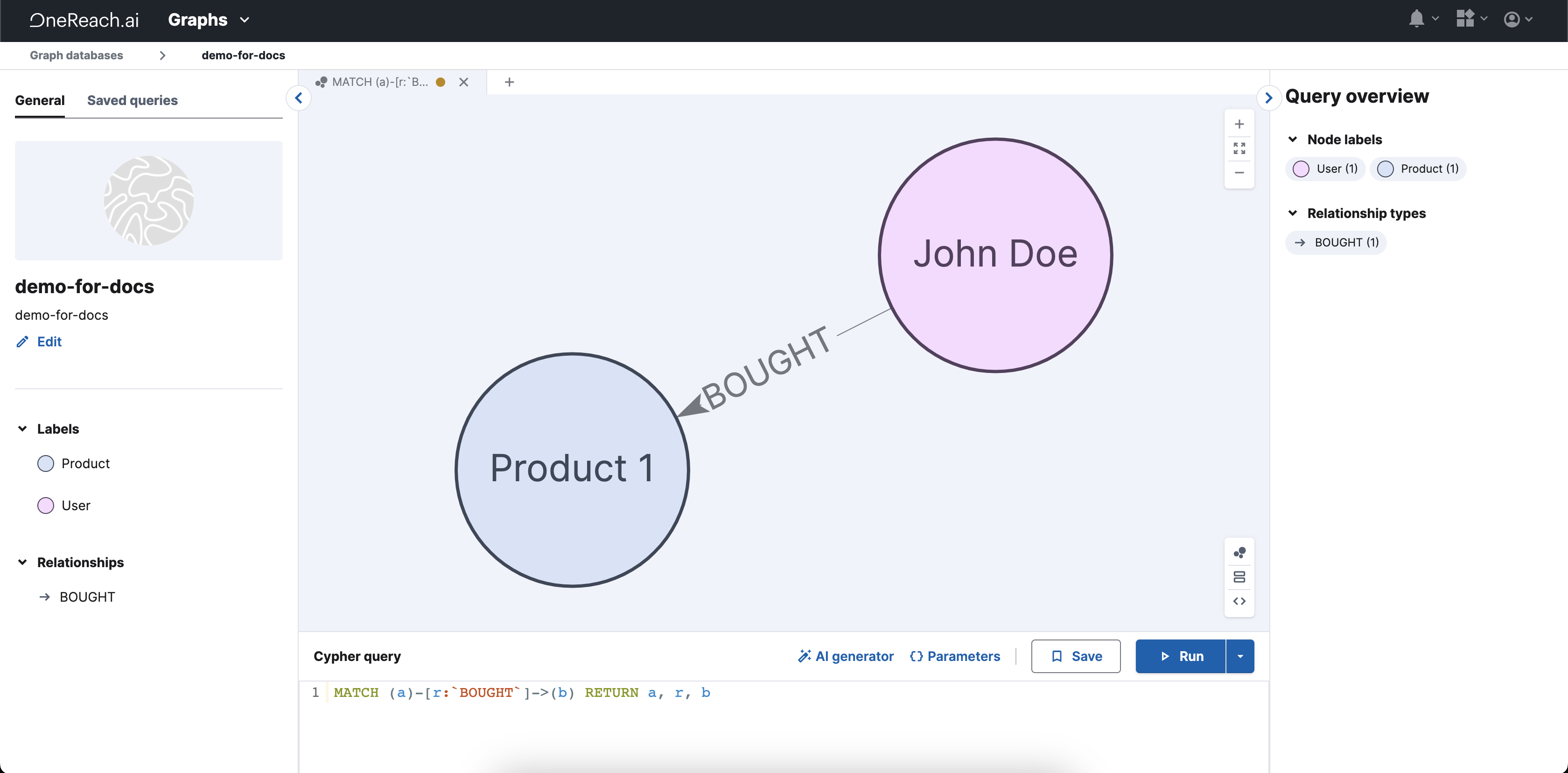1568x773 pixels.
Task: Open the Graphs dropdown in header
Action: pyautogui.click(x=209, y=20)
